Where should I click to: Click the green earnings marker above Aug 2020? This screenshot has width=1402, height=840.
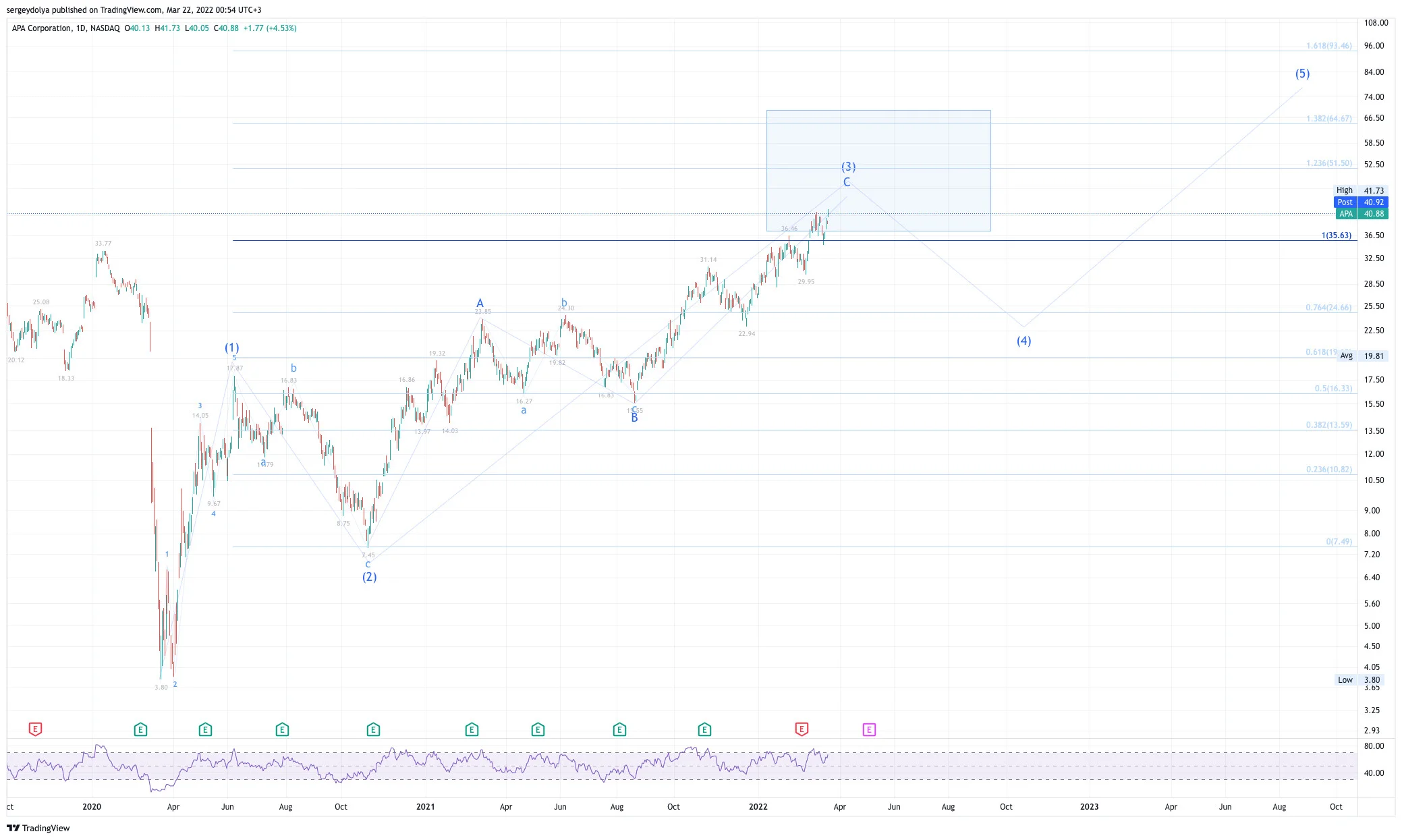(282, 729)
